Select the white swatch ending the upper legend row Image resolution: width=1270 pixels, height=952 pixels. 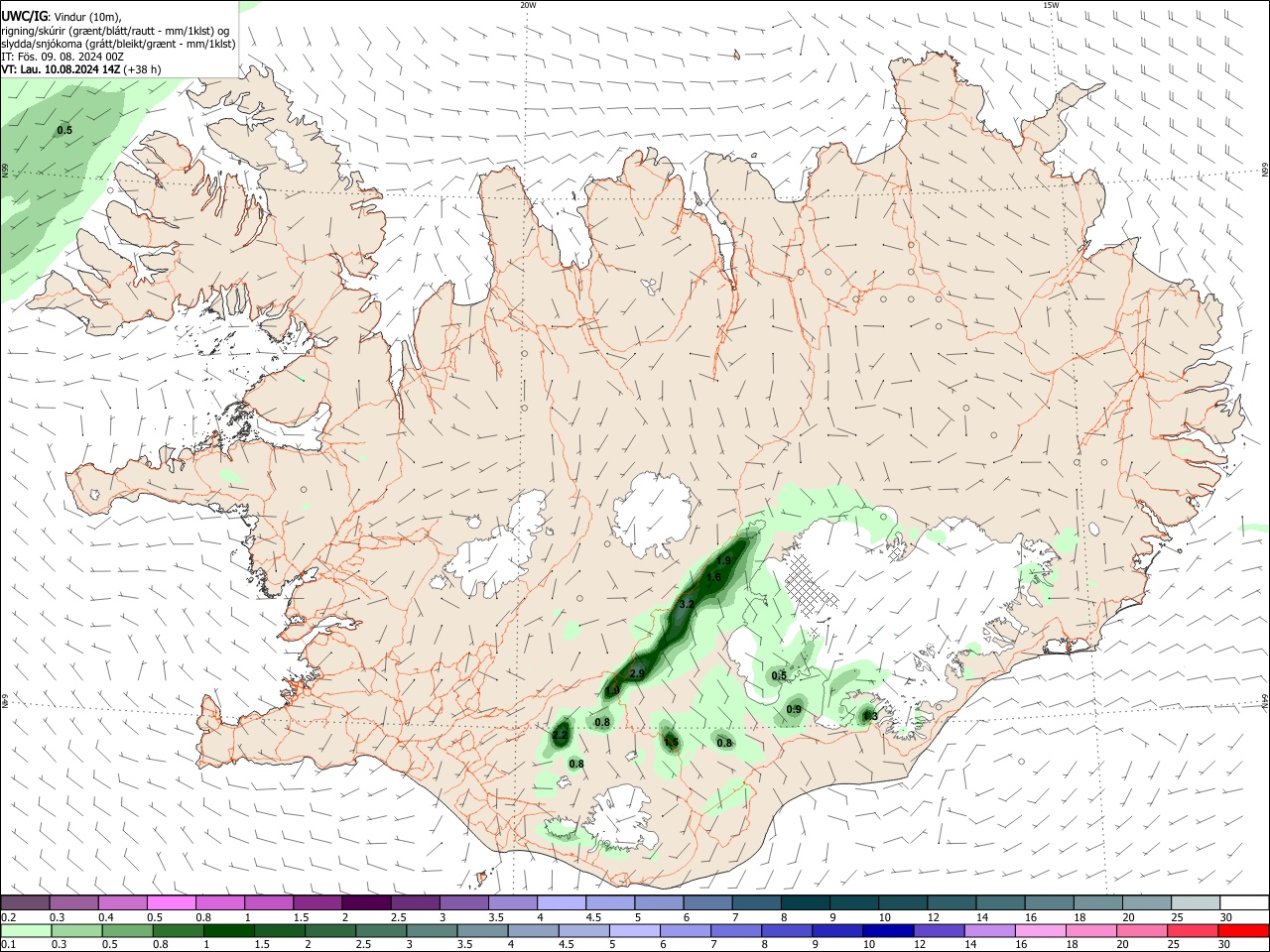(x=1245, y=902)
